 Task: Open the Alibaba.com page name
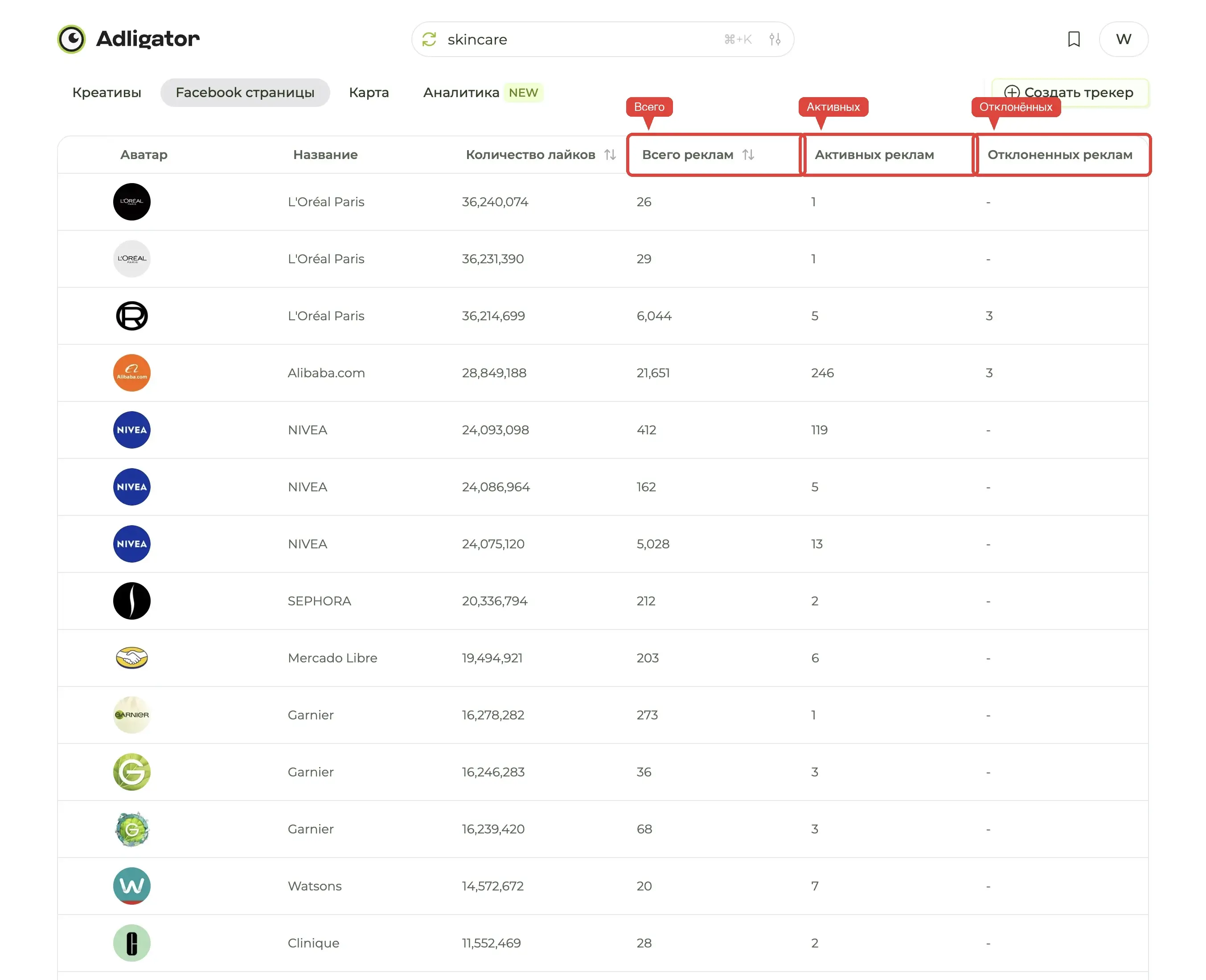click(327, 372)
